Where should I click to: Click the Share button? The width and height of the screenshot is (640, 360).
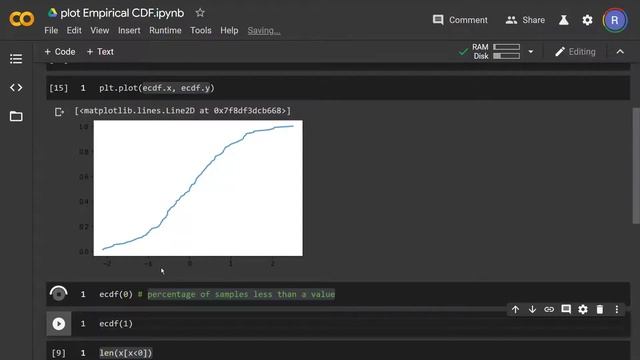pyautogui.click(x=525, y=20)
